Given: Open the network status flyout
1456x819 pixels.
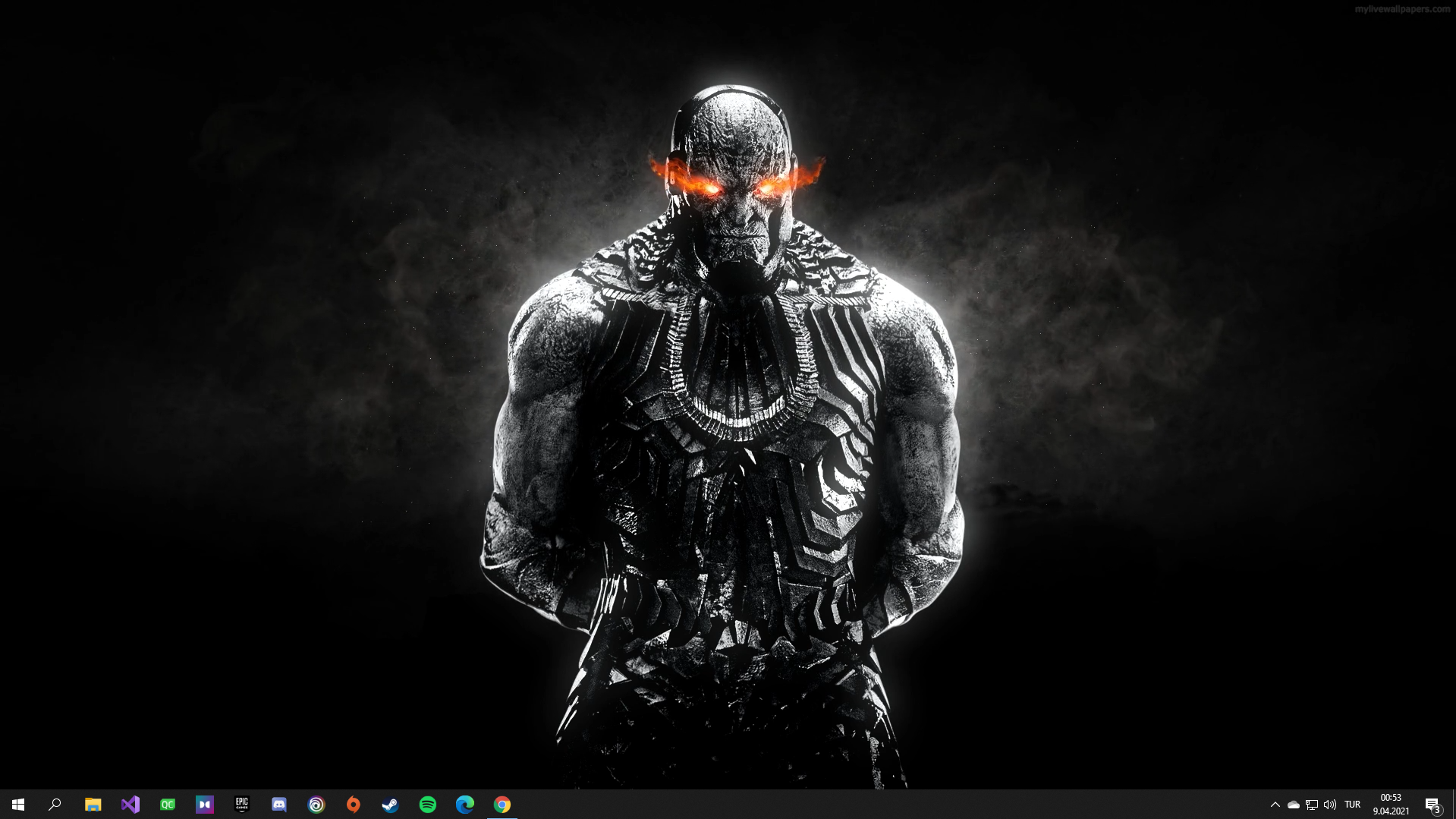Looking at the screenshot, I should pos(1312,804).
